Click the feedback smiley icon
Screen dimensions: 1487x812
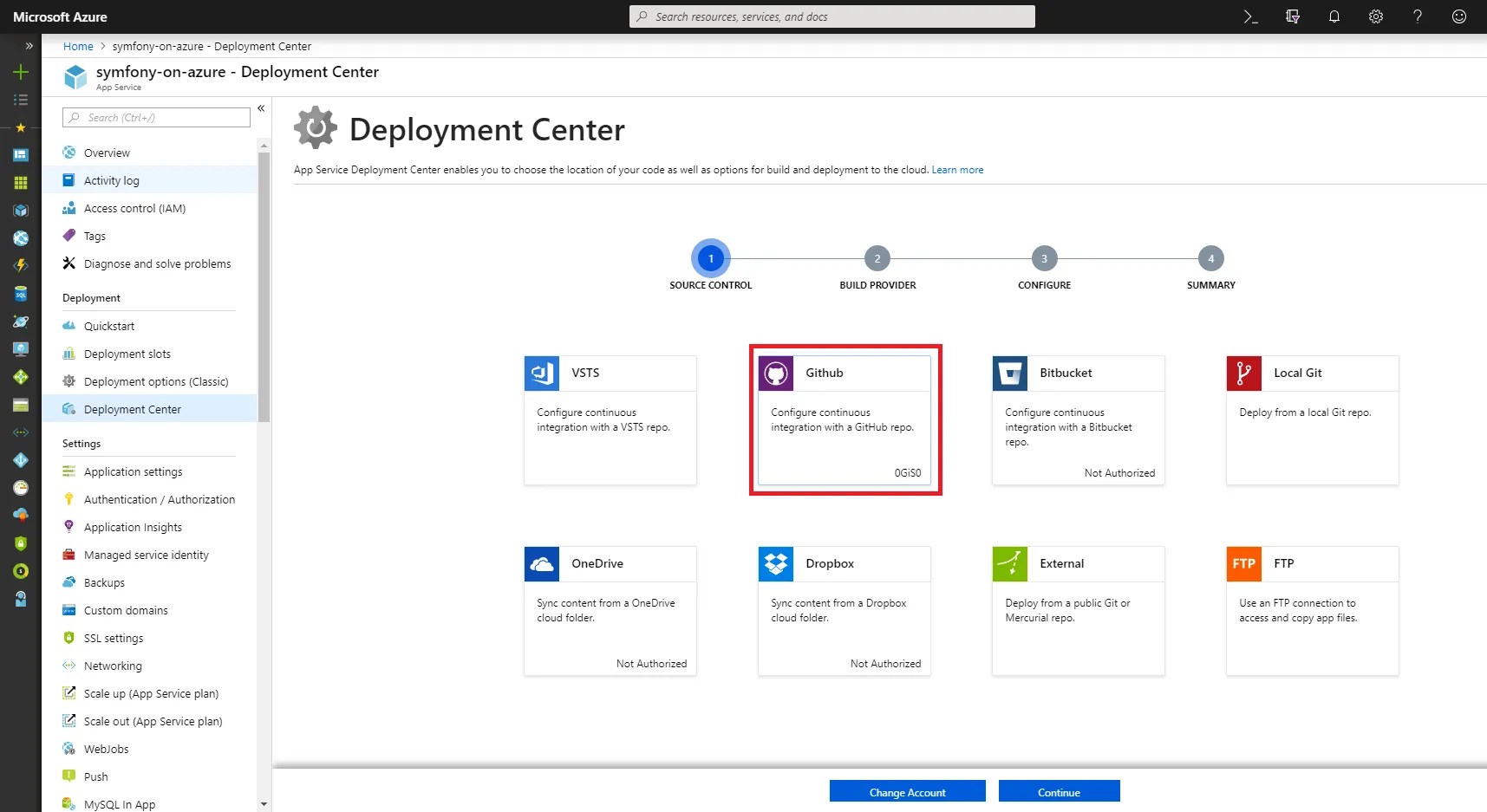[x=1459, y=16]
